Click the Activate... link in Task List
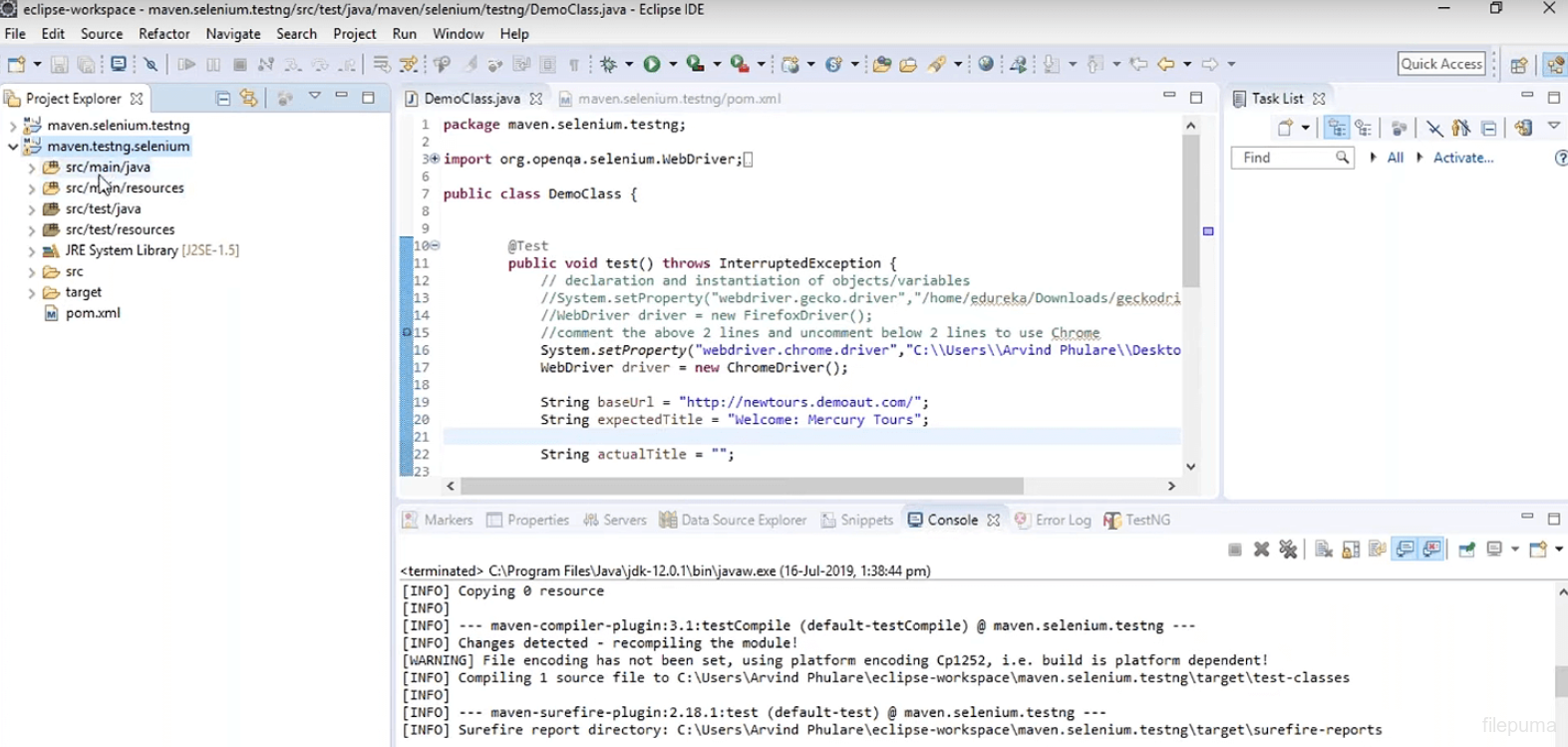 click(1462, 158)
